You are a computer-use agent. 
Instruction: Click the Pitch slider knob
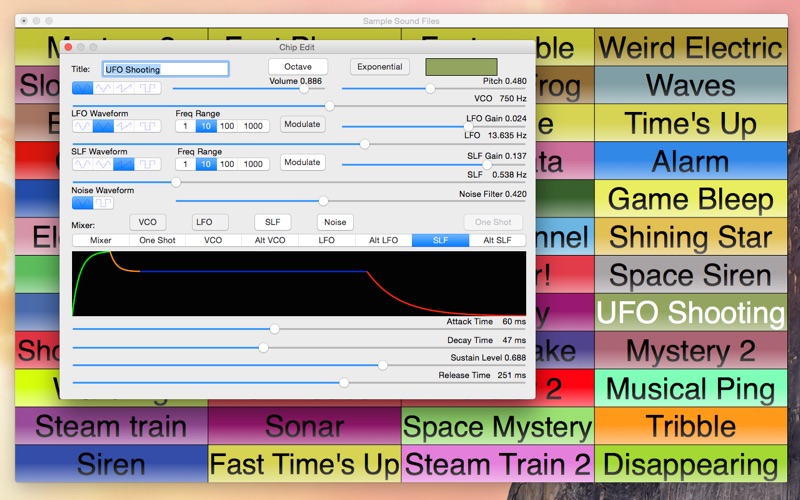click(430, 89)
